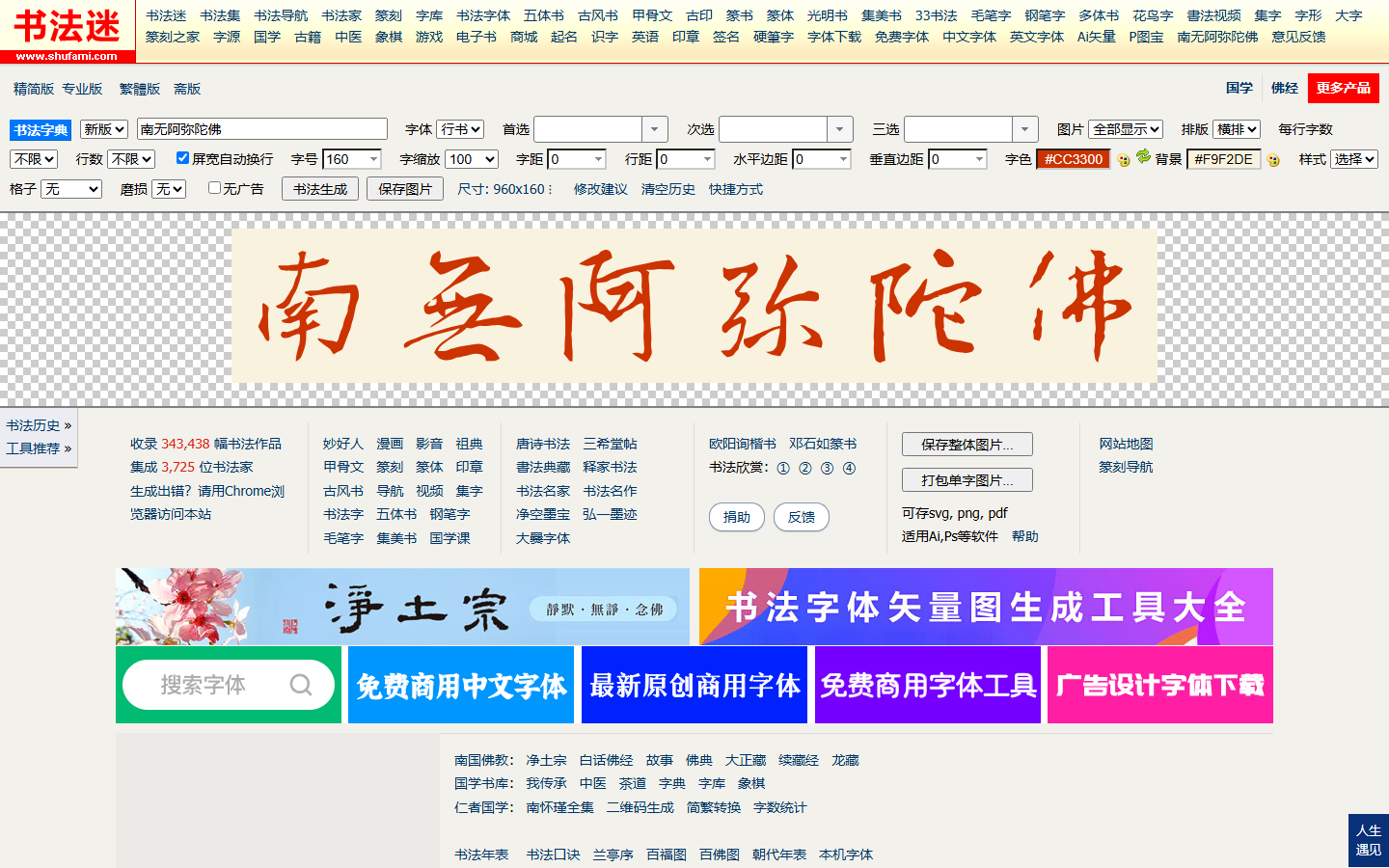Click the generated 南无阿弥陀佛 calligraphy image
The height and width of the screenshot is (868, 1389).
pos(694,305)
